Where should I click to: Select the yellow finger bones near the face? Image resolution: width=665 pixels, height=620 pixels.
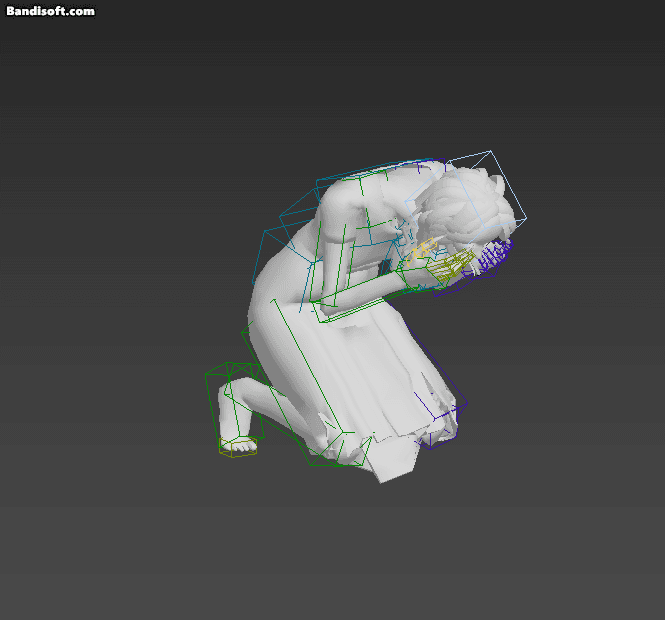428,246
